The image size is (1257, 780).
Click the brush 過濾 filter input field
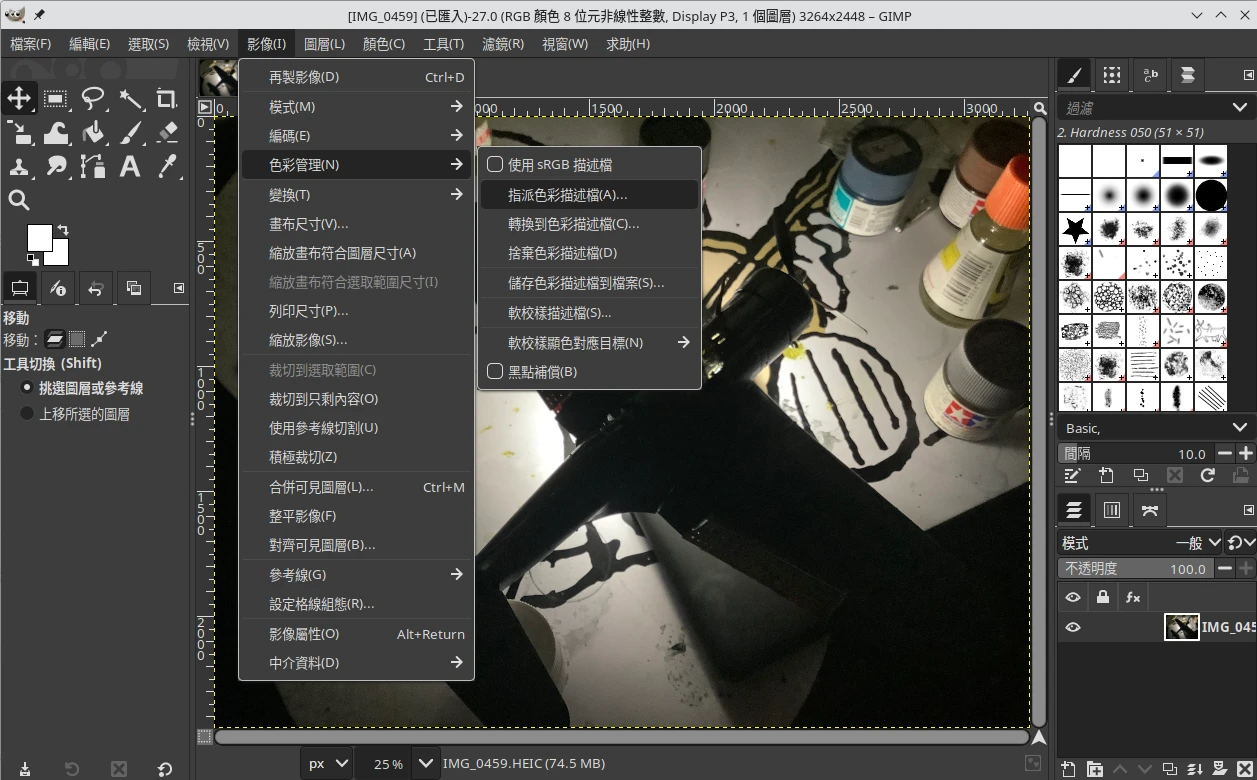(1142, 108)
